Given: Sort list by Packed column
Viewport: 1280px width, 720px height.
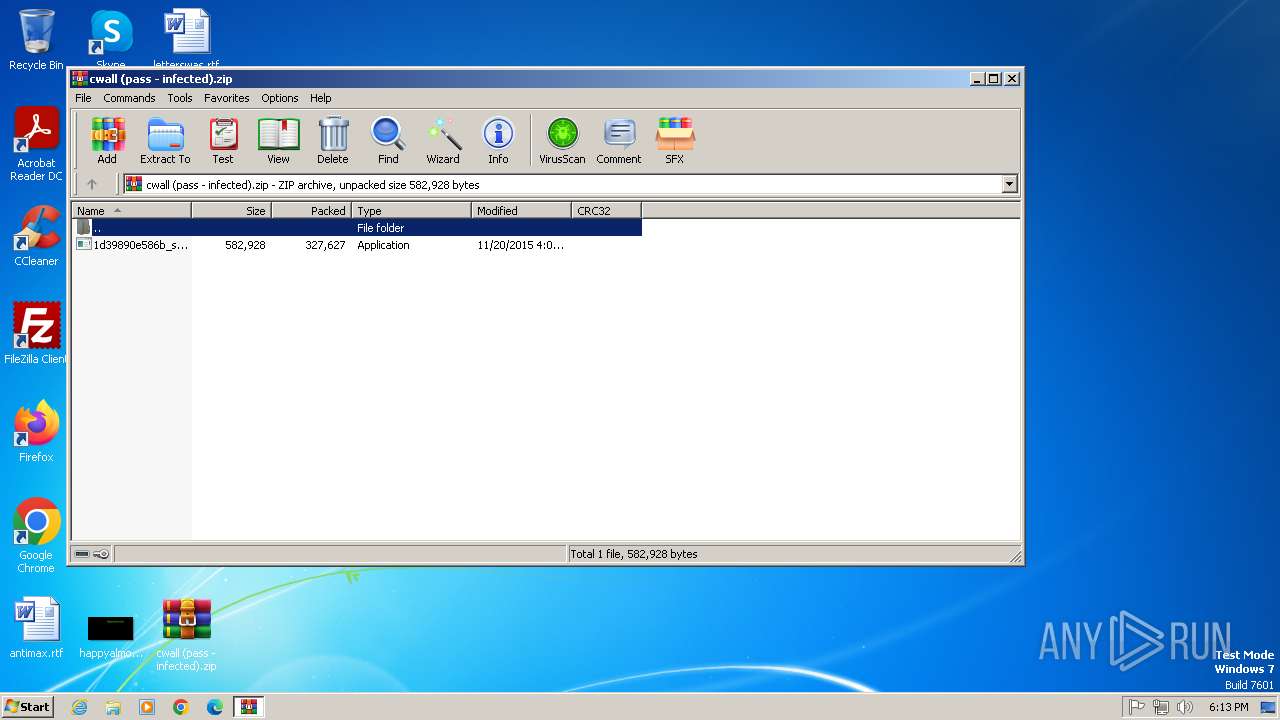Looking at the screenshot, I should 311,211.
